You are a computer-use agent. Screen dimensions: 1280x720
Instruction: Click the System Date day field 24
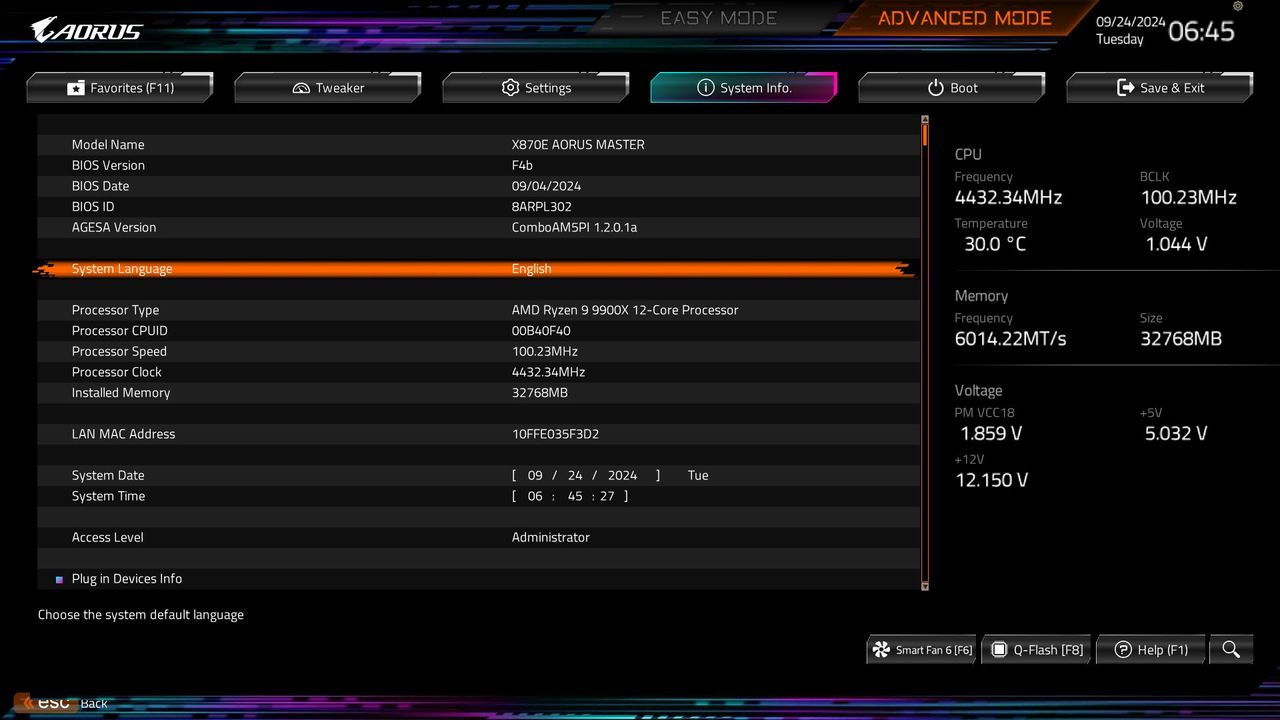[575, 476]
